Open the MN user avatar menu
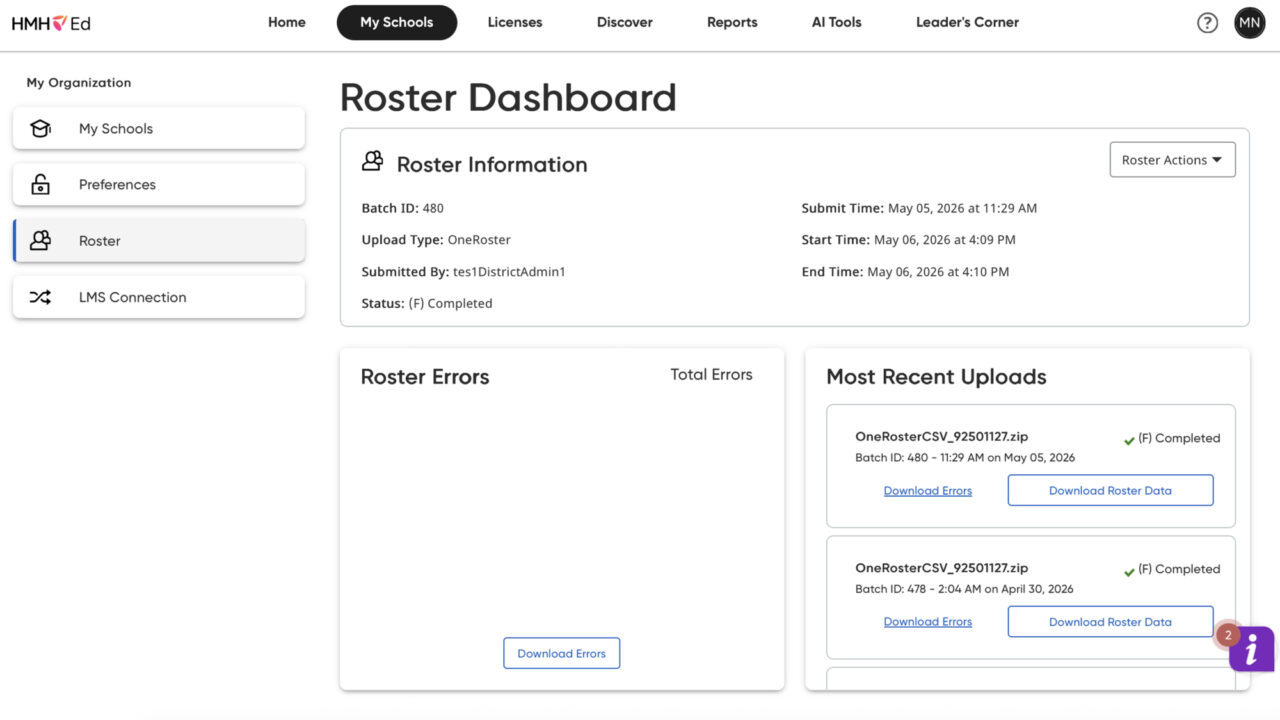 [1250, 22]
